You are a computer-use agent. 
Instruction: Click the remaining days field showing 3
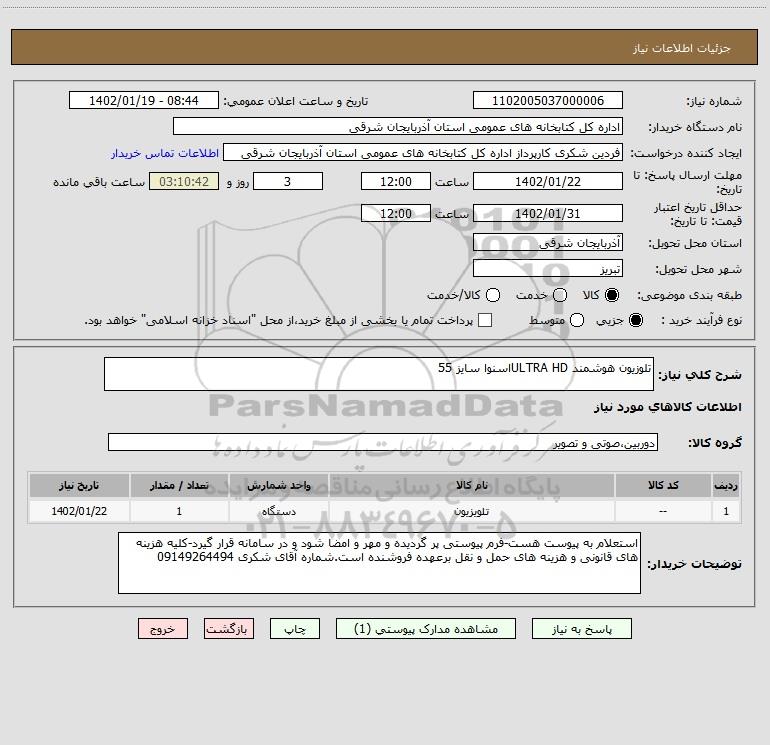pyautogui.click(x=288, y=181)
